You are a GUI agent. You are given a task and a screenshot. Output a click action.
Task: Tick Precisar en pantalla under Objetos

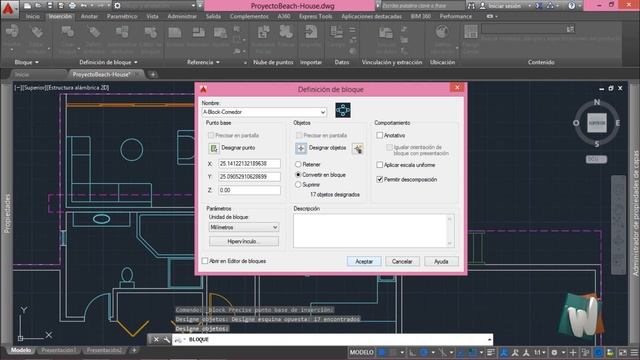299,135
